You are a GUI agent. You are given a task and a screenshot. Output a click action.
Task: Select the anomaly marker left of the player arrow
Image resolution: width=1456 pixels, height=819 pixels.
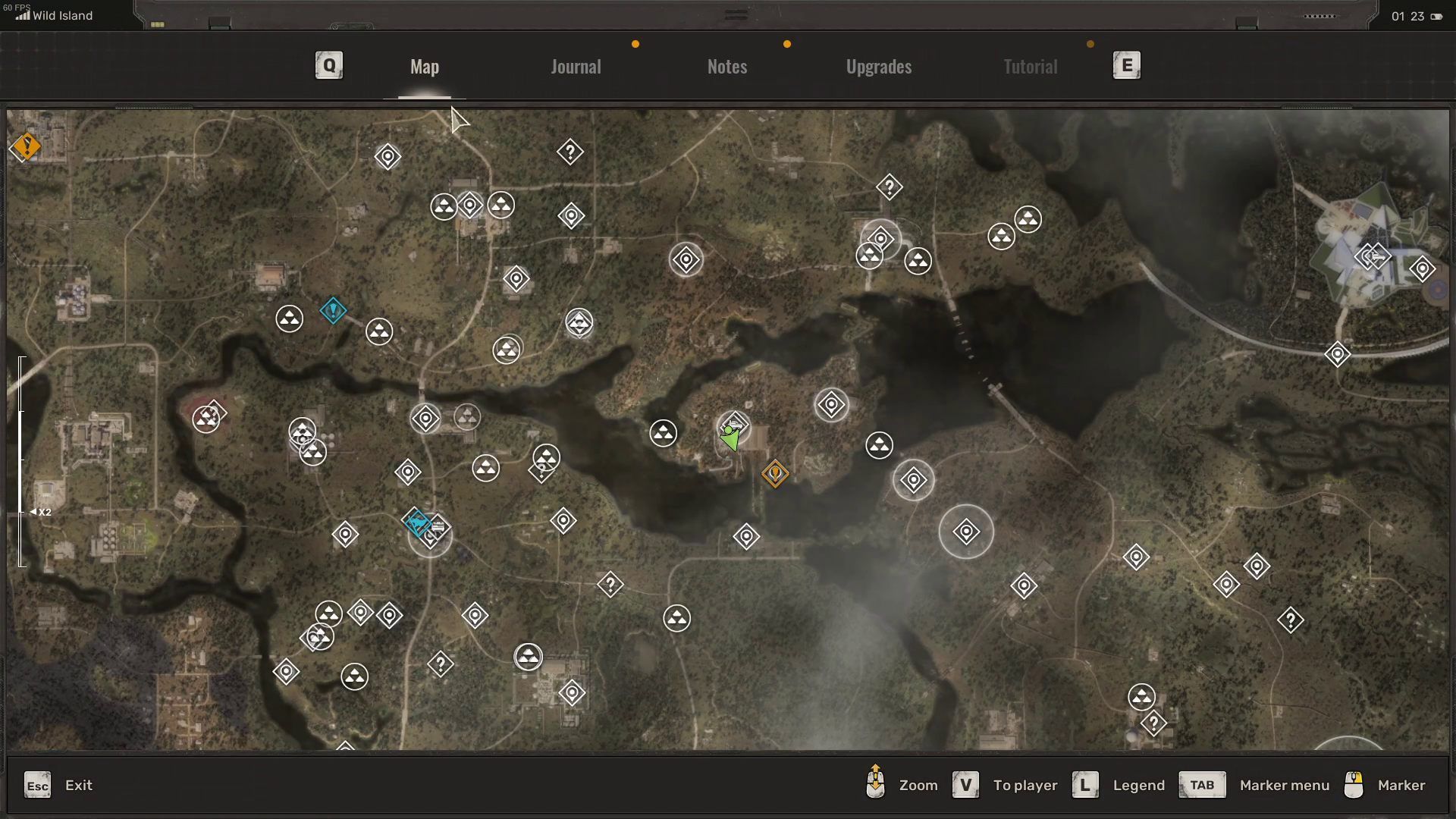tap(664, 433)
